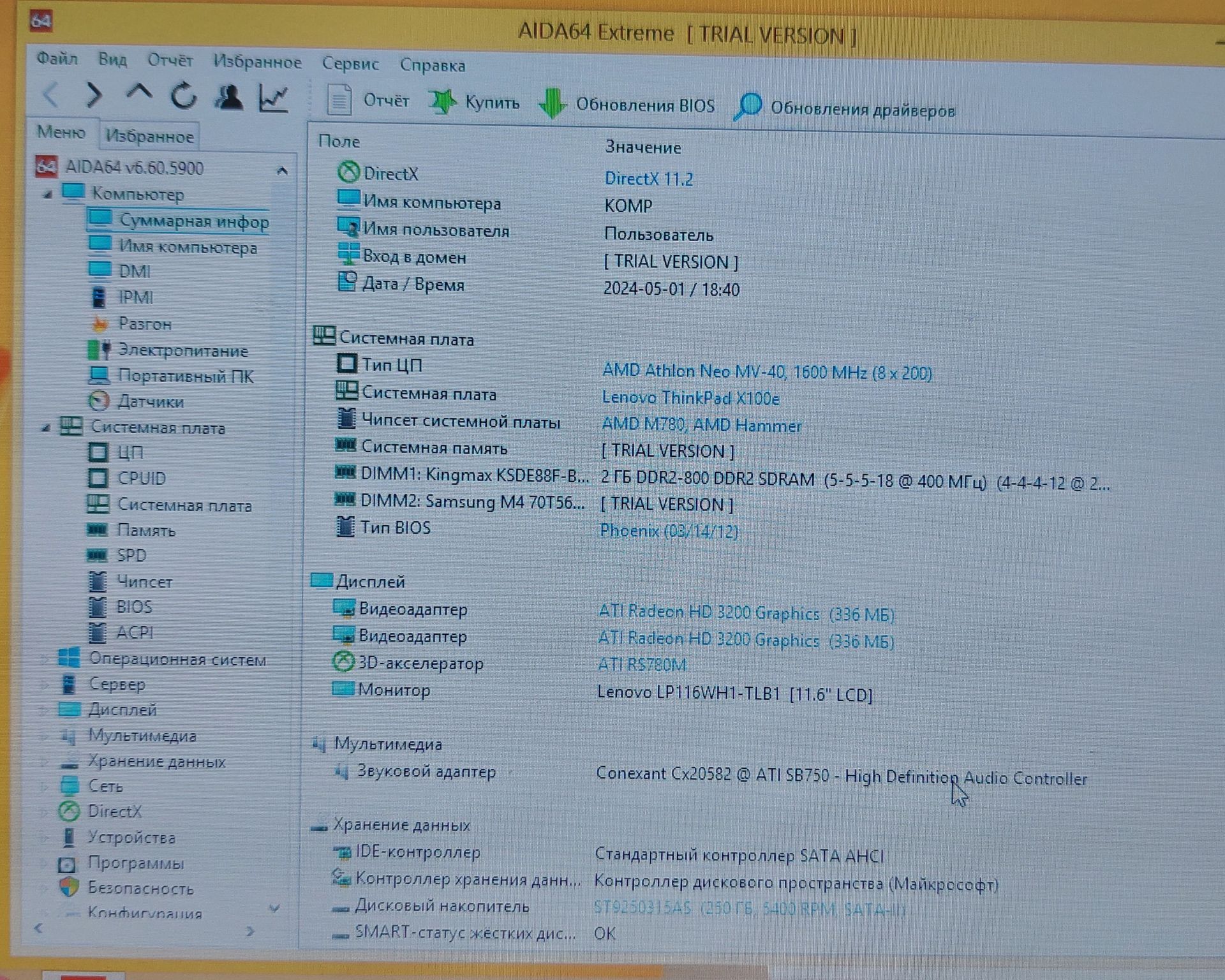
Task: Click the tree scrollbar down arrow
Action: tap(275, 907)
